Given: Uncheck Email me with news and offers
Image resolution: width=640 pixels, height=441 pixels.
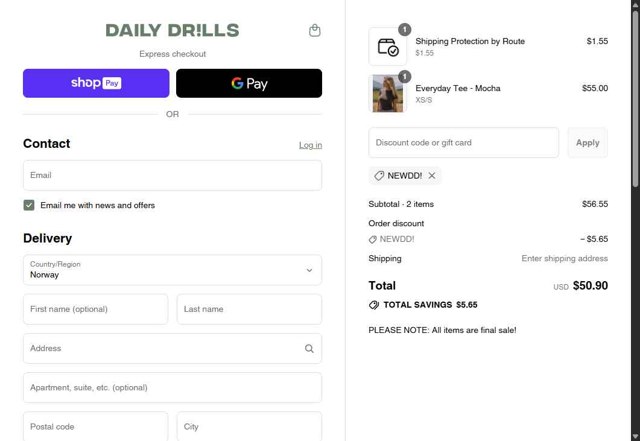Looking at the screenshot, I should pos(29,205).
